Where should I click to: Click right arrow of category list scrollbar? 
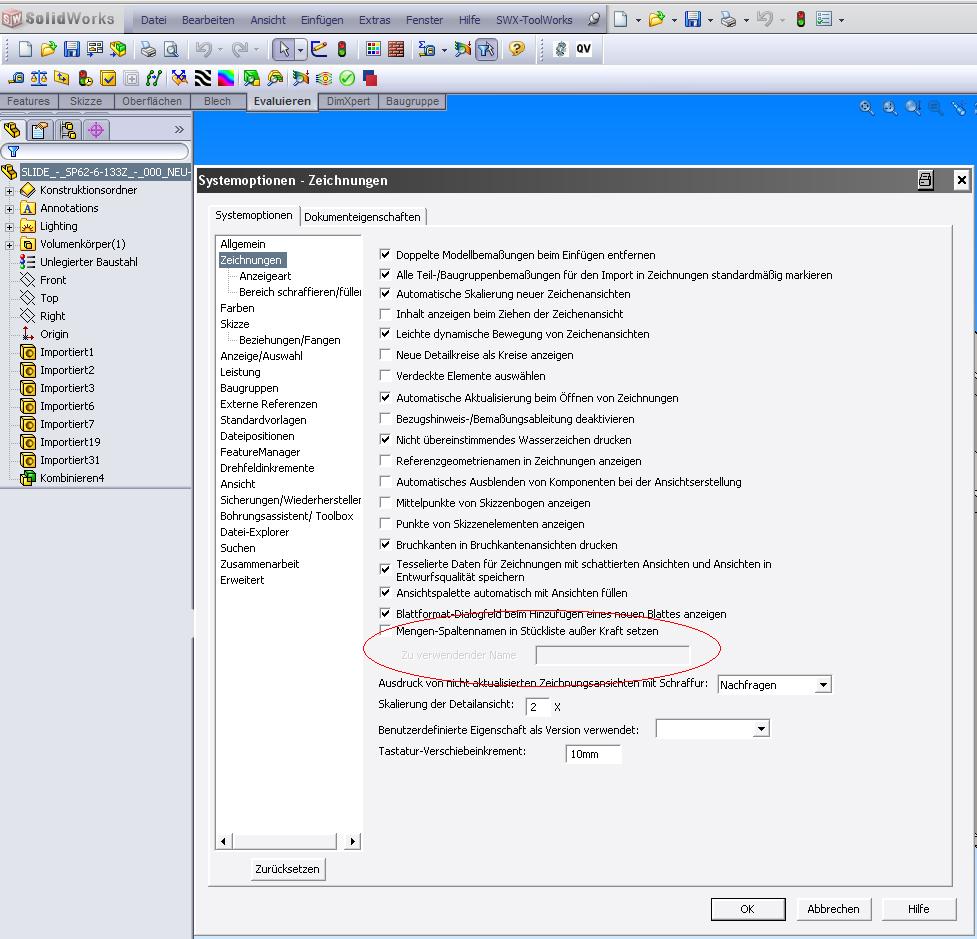click(353, 842)
